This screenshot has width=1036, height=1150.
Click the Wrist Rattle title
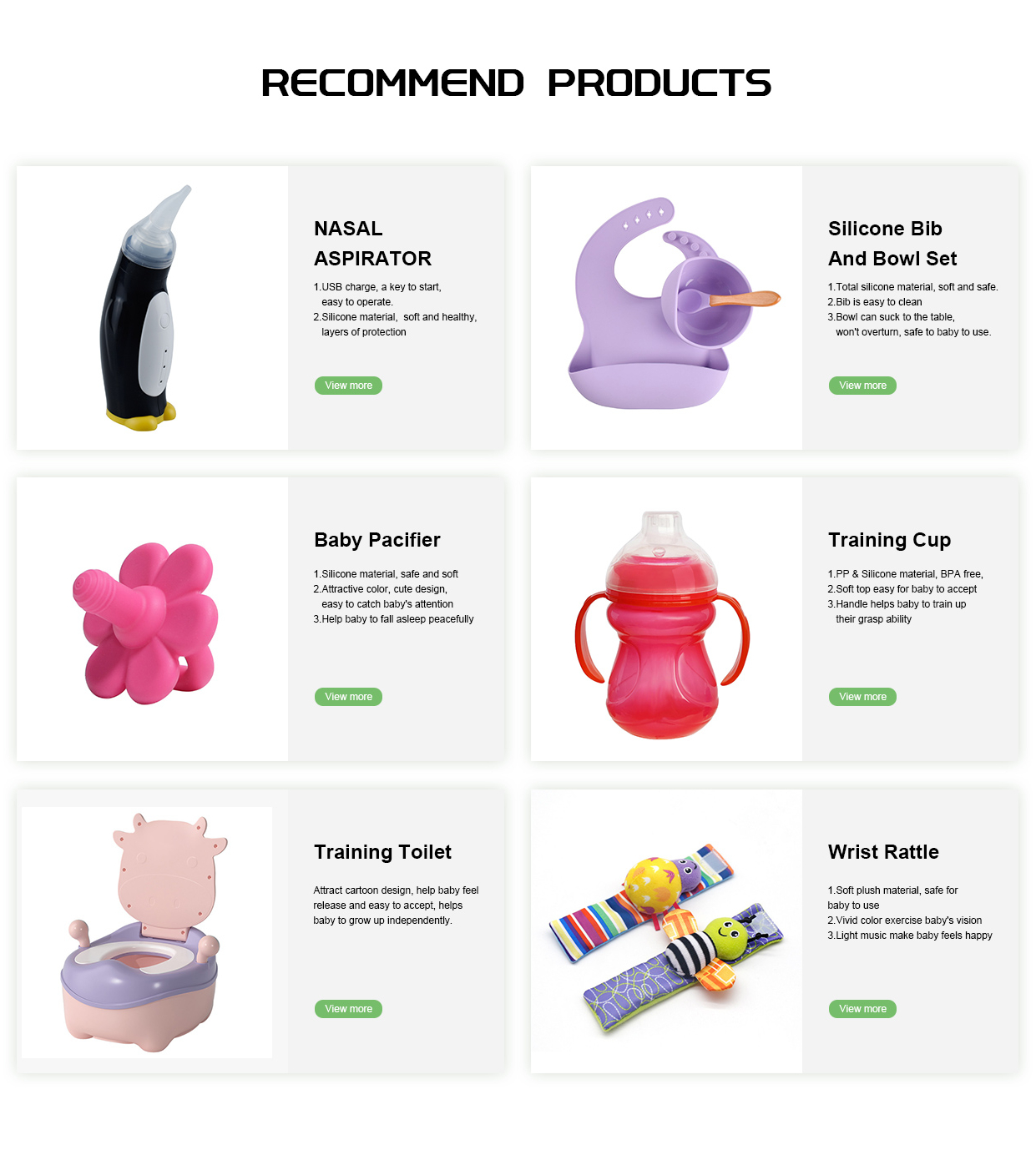883,852
